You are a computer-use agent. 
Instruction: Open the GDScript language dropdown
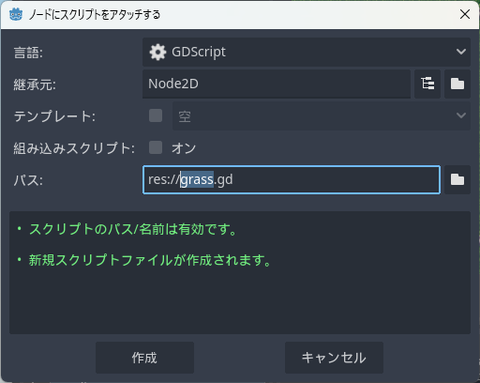click(307, 52)
